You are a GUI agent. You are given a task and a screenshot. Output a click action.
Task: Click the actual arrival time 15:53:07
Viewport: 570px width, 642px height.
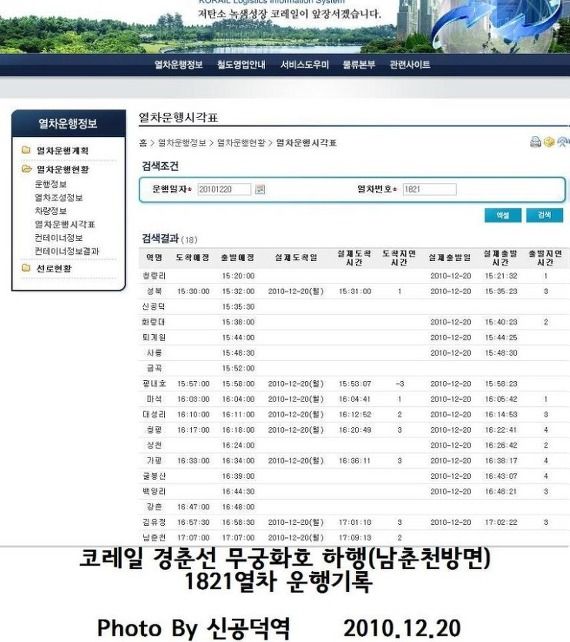355,384
